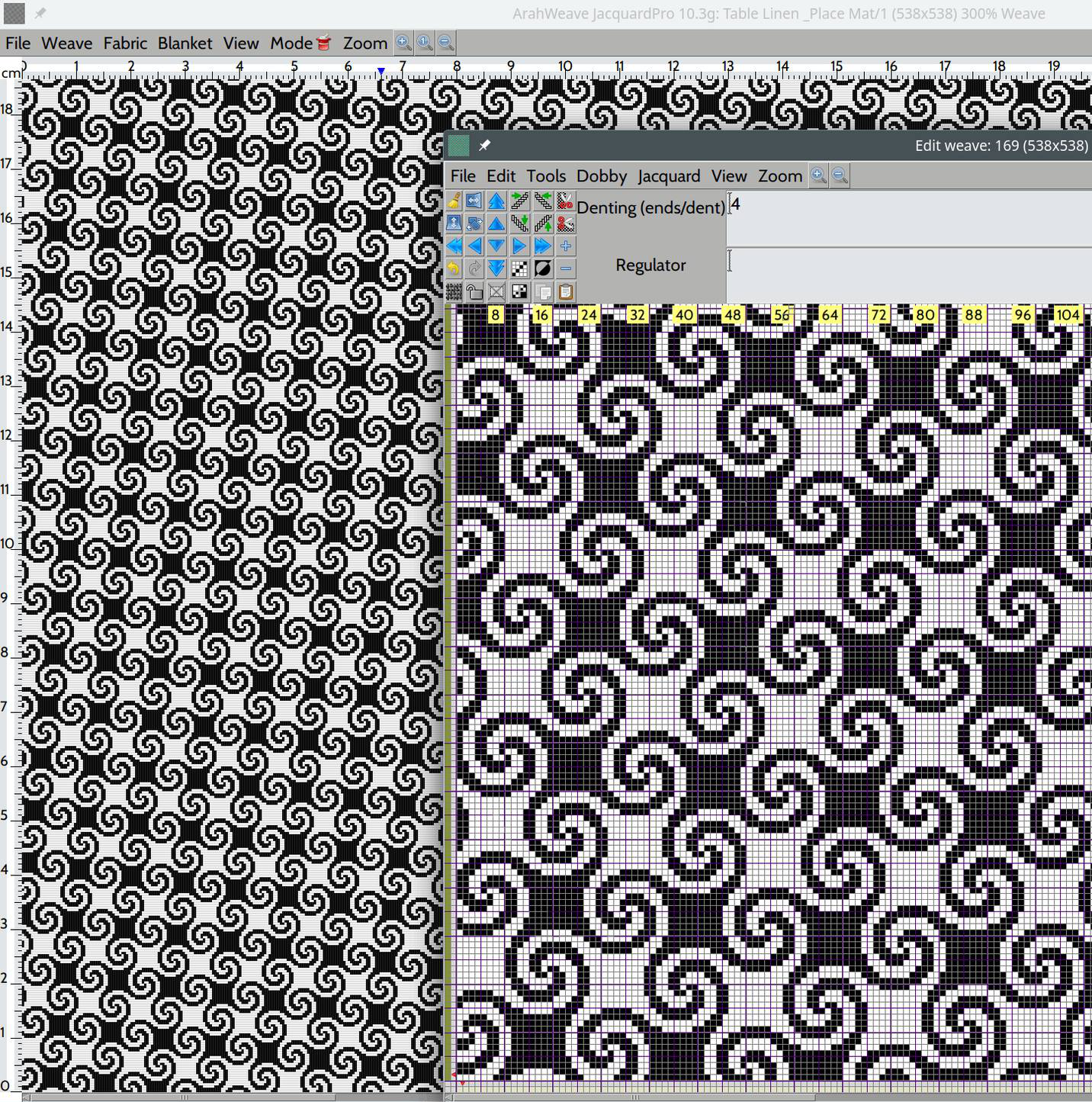
Task: Click the single blue down-arrow icon
Action: pos(496,246)
